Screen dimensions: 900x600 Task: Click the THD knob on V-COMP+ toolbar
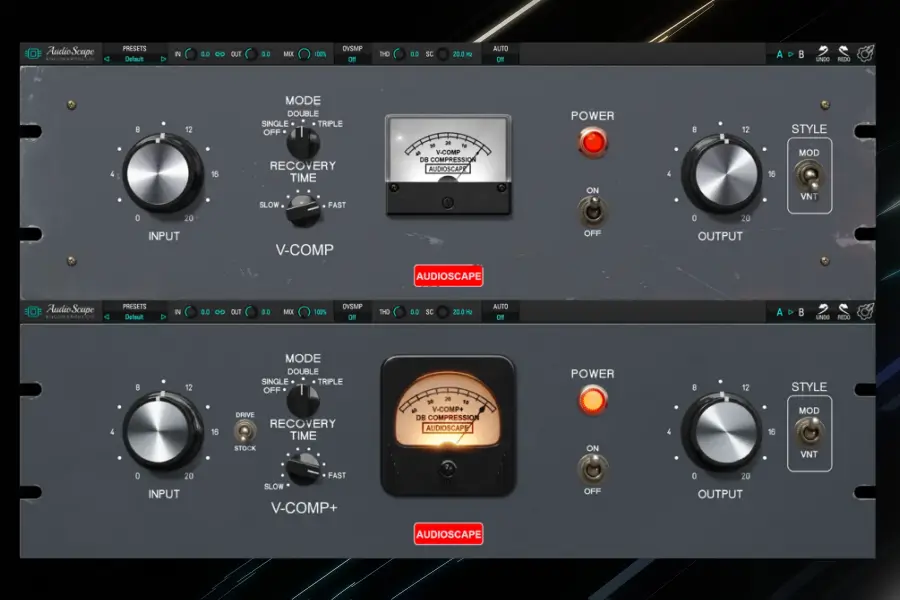399,312
